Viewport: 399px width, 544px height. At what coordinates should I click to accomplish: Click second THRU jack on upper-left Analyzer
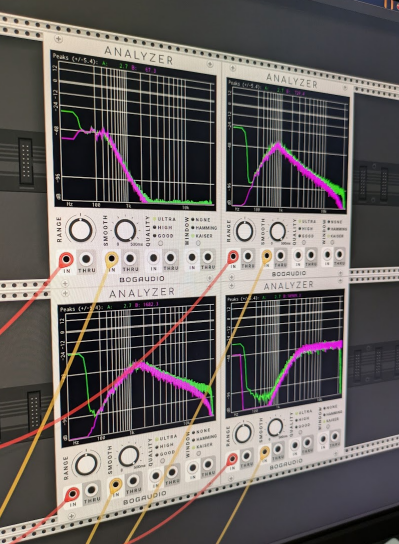tap(130, 258)
